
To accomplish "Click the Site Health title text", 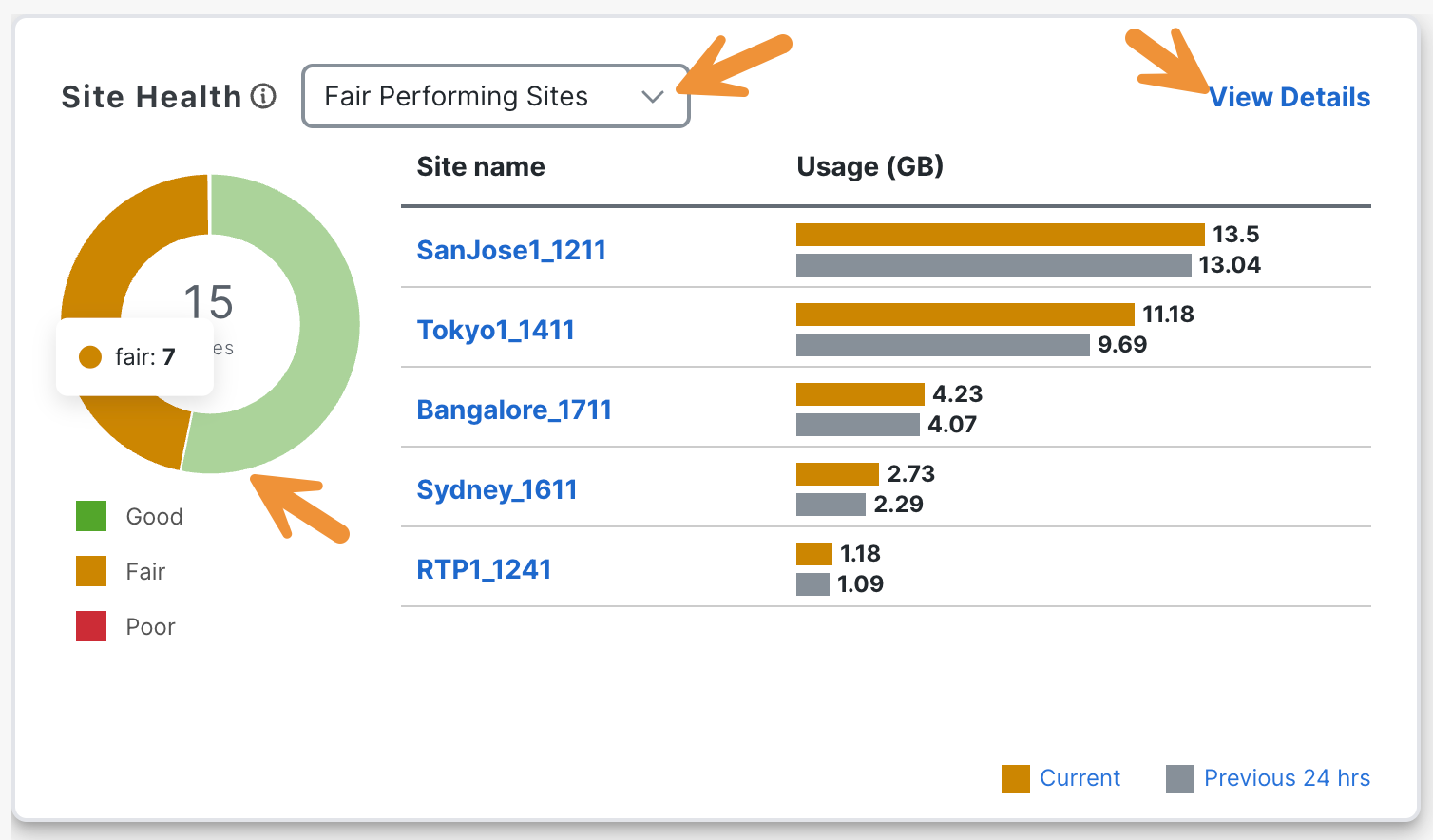I will [x=151, y=97].
